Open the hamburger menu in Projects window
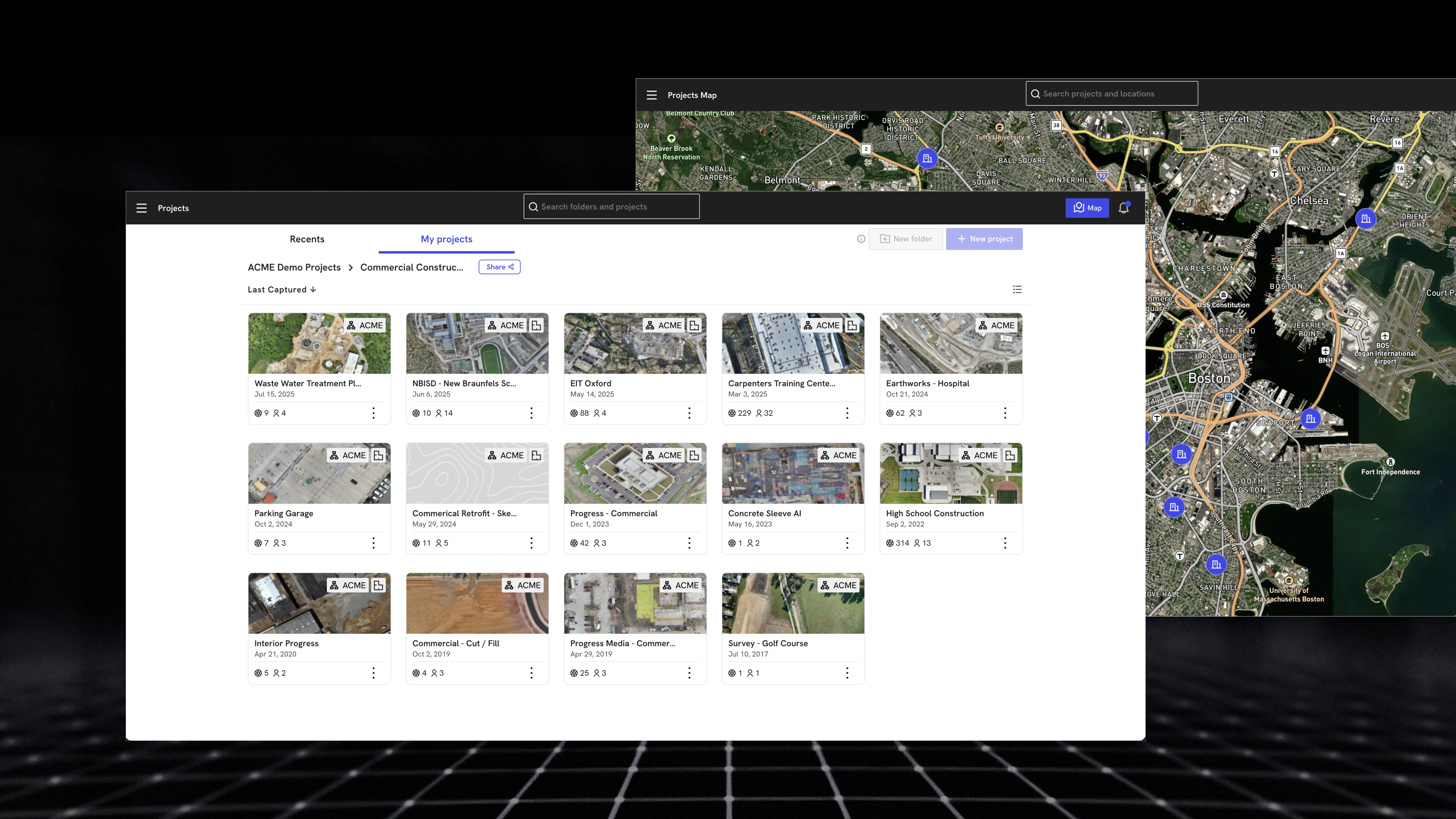 tap(141, 208)
